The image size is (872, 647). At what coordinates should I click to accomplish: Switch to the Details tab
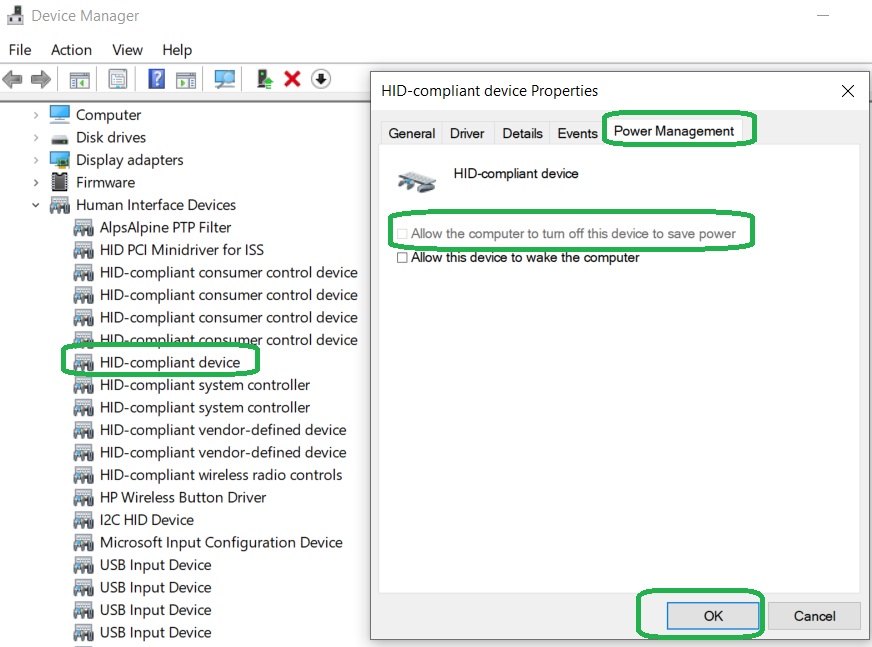point(522,134)
